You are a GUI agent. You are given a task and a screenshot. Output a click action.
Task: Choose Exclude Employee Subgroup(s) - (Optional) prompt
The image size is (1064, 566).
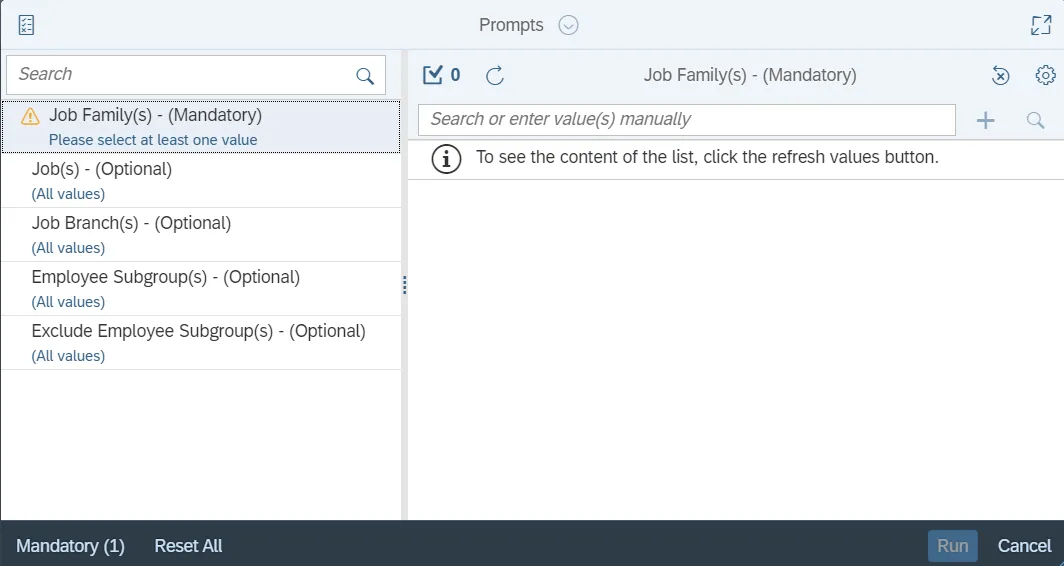click(198, 332)
